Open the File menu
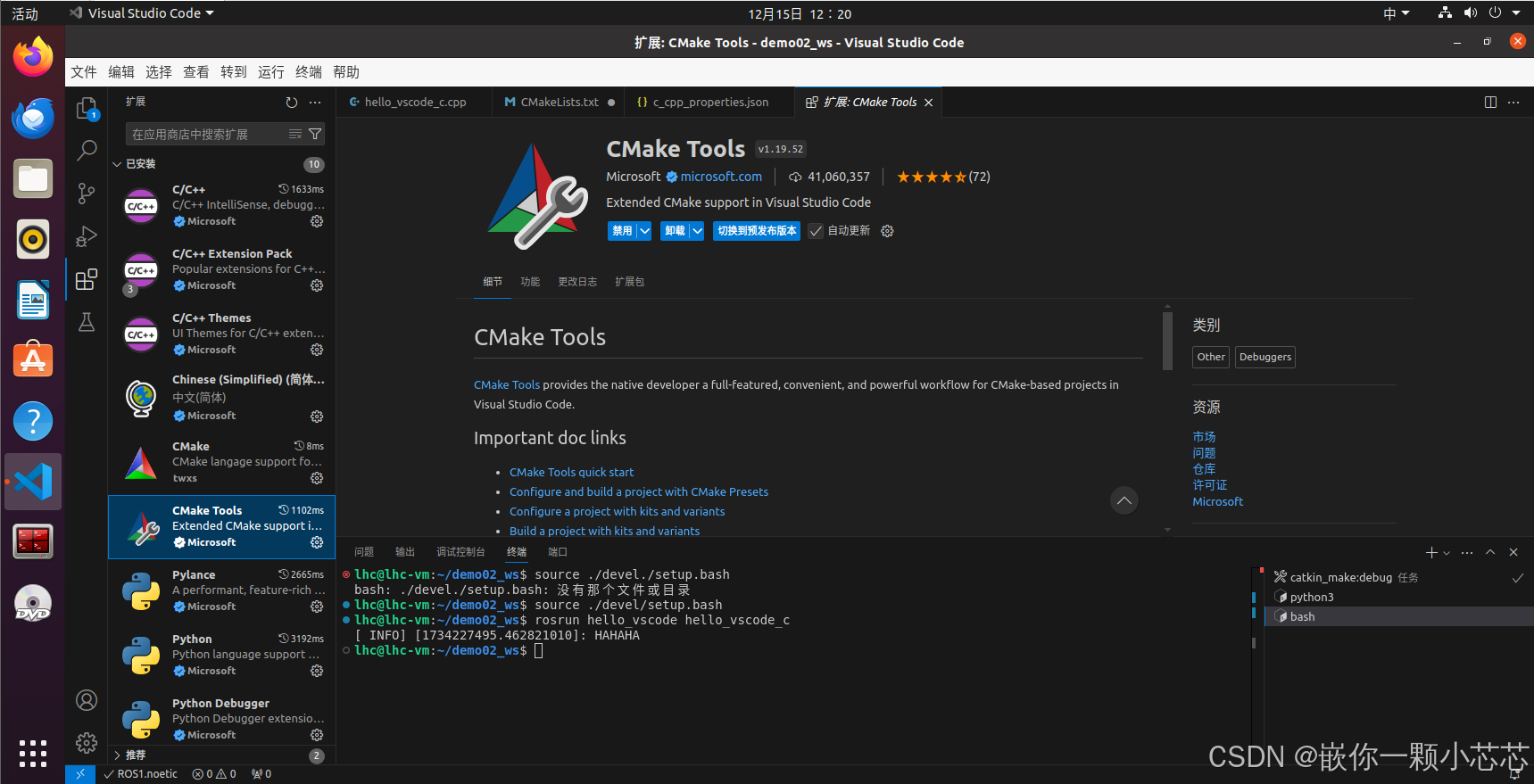 [84, 72]
